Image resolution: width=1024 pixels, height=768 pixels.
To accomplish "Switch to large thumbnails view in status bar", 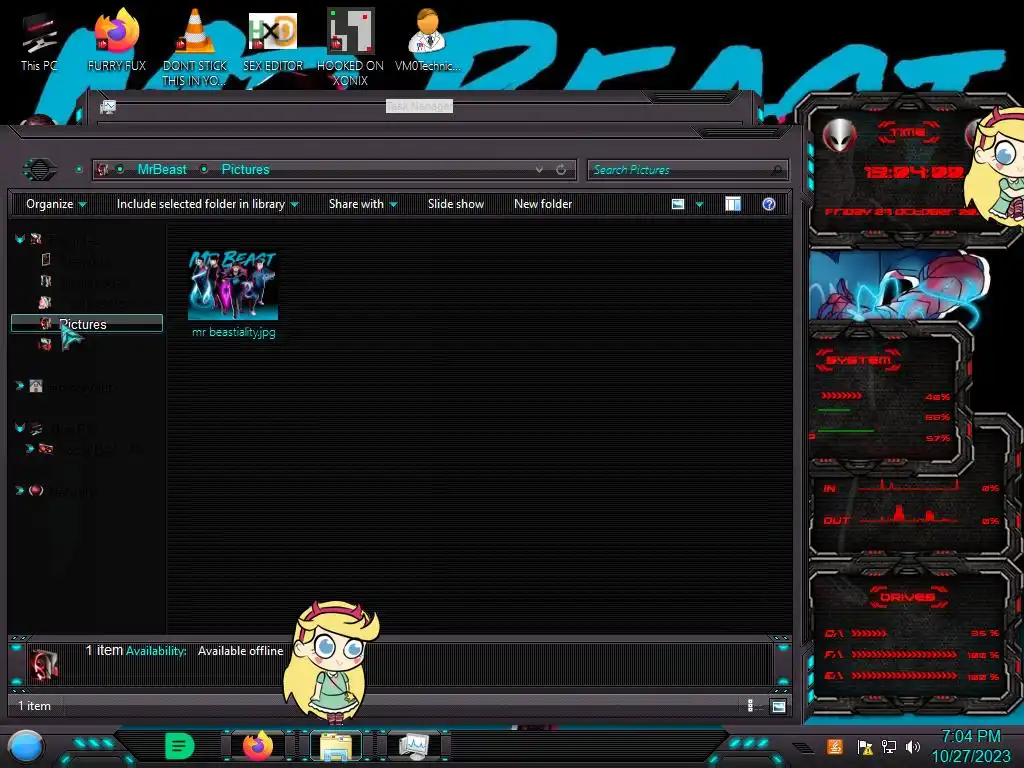I will coord(778,706).
